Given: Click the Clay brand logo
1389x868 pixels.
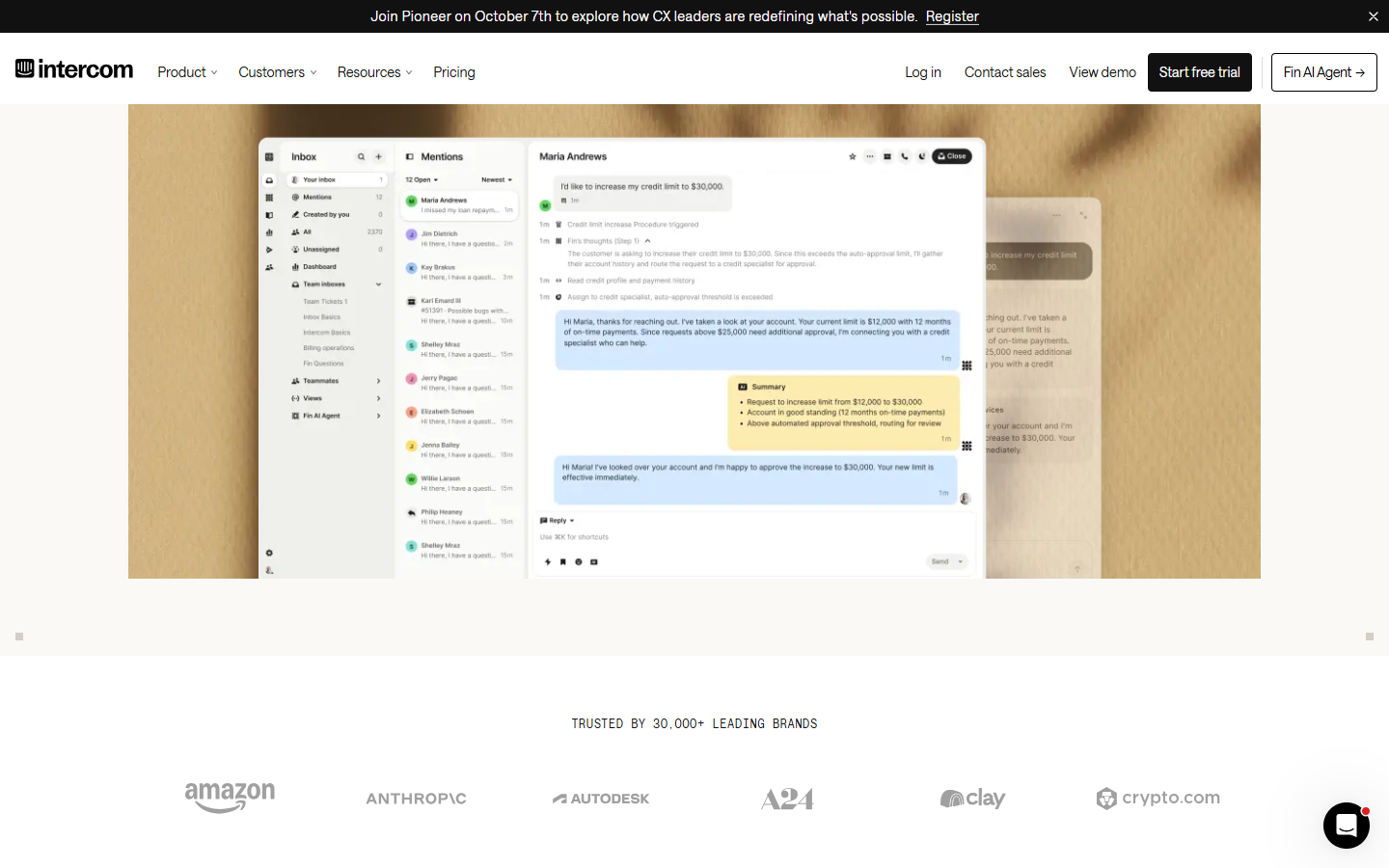Looking at the screenshot, I should 972,798.
